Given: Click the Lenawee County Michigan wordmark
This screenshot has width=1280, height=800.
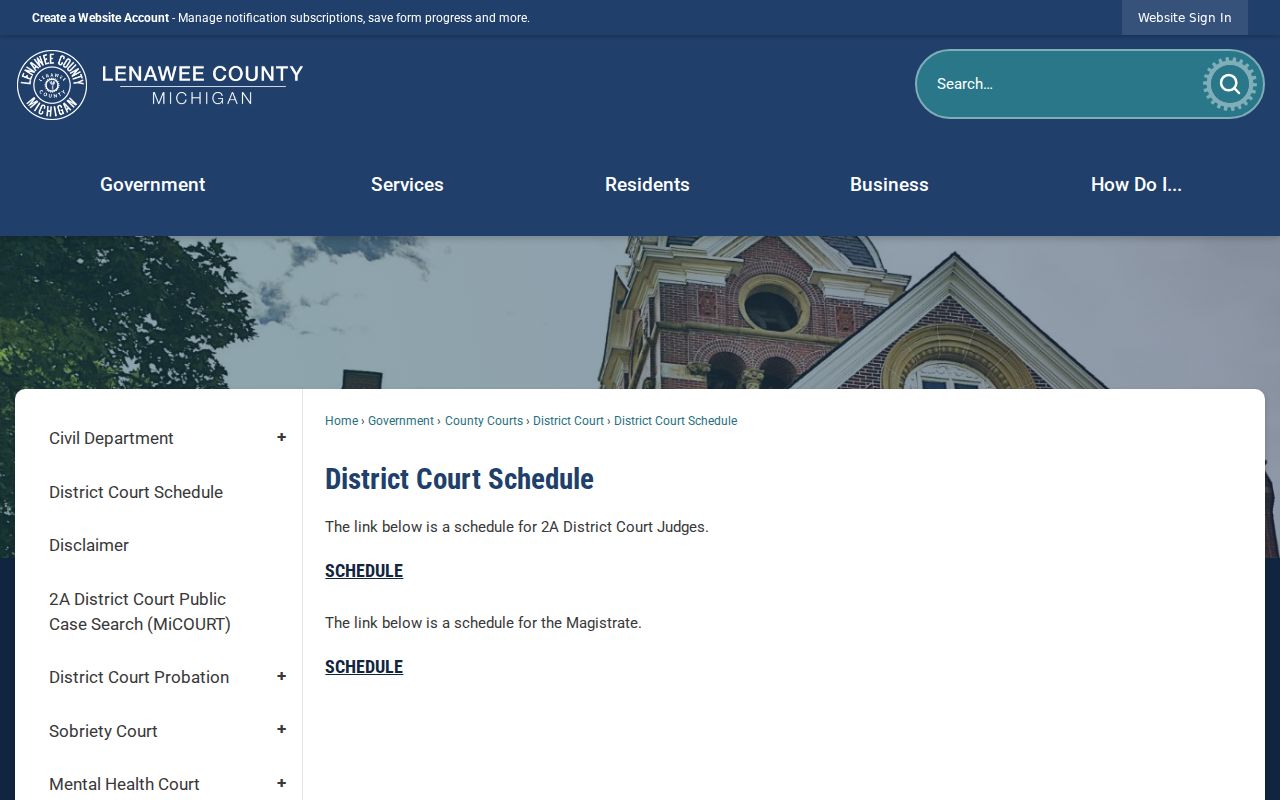Looking at the screenshot, I should coord(202,85).
